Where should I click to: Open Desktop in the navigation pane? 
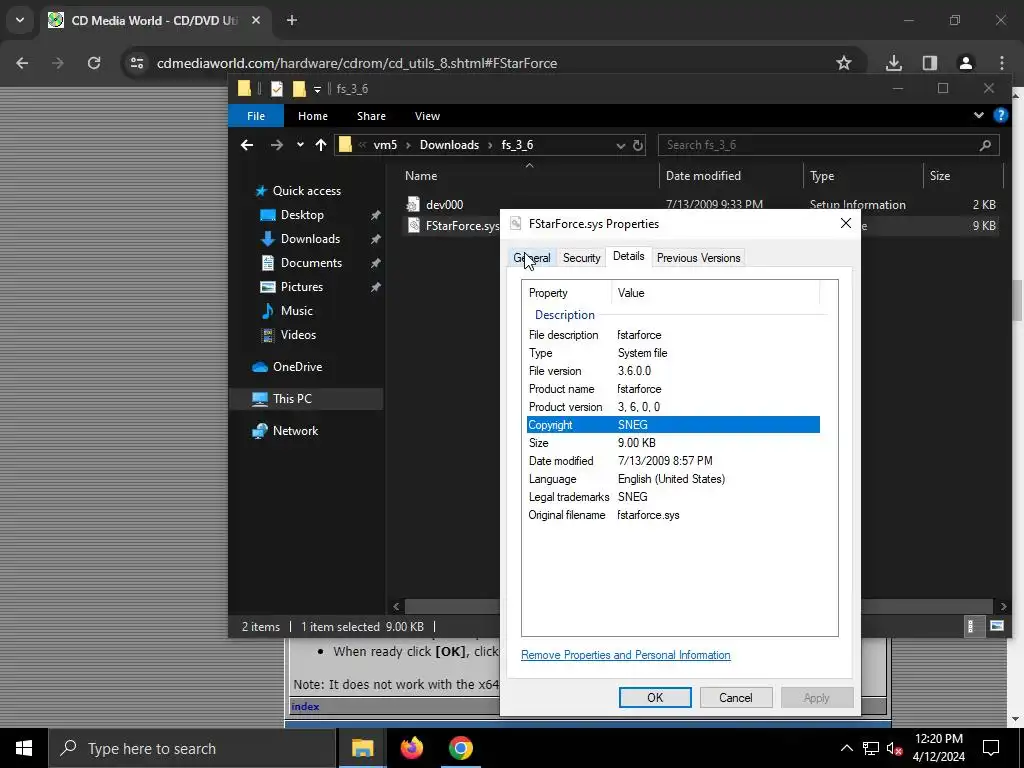tap(302, 215)
